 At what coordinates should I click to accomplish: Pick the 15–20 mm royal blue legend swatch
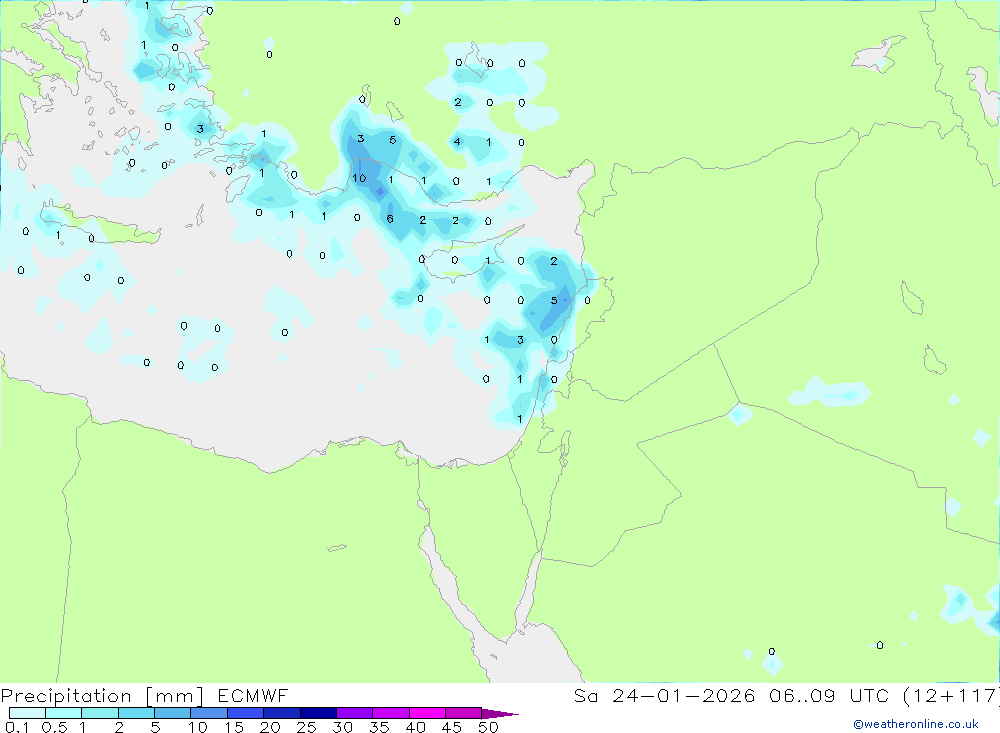click(x=246, y=713)
